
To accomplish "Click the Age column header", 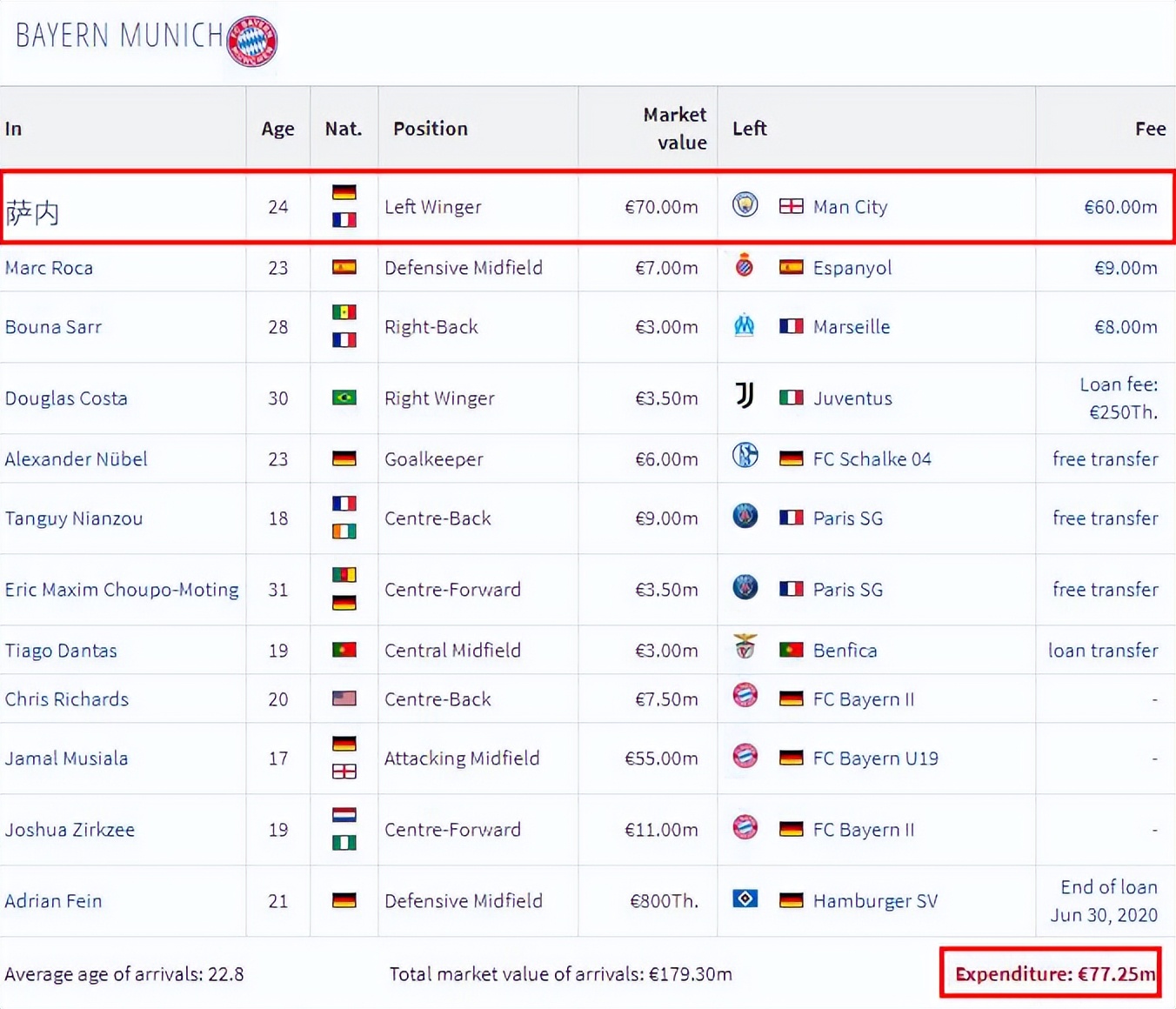I will click(277, 129).
